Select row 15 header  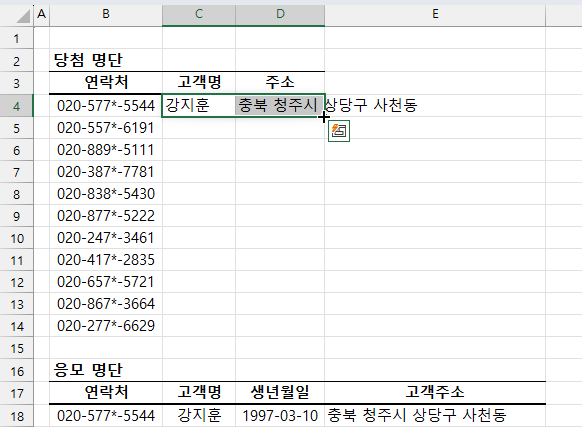(16, 348)
